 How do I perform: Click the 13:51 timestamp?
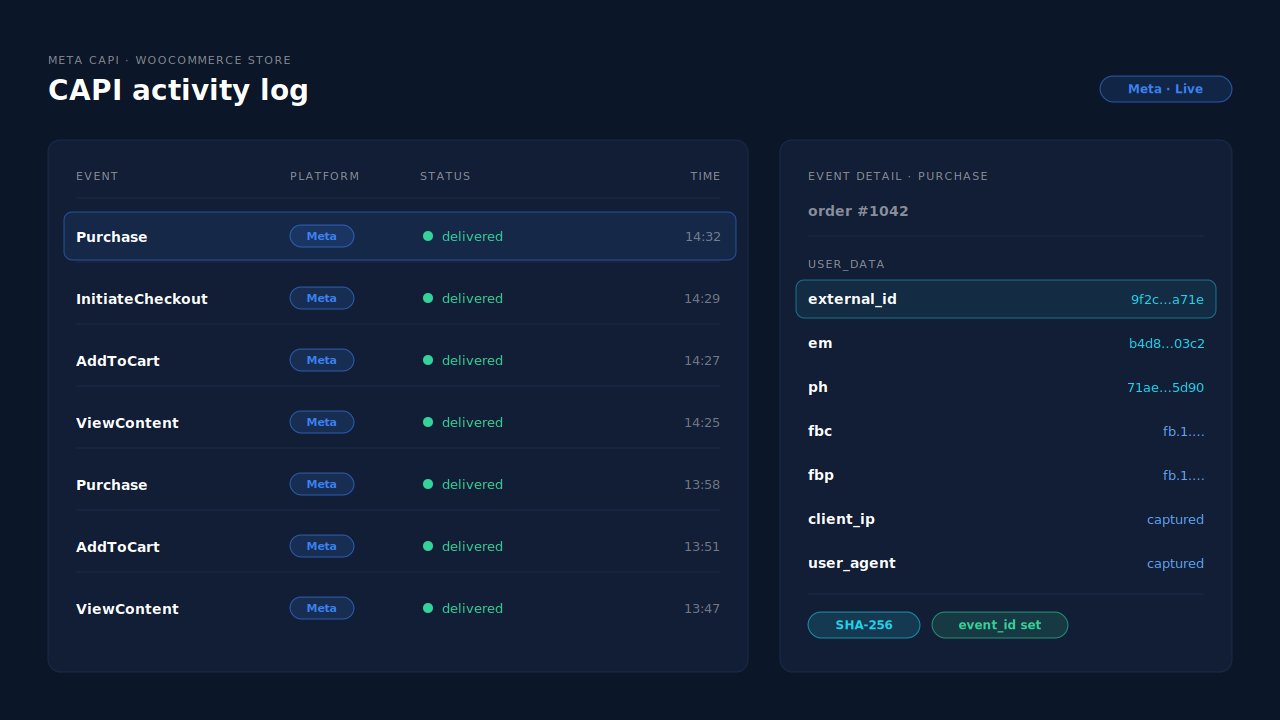click(702, 546)
